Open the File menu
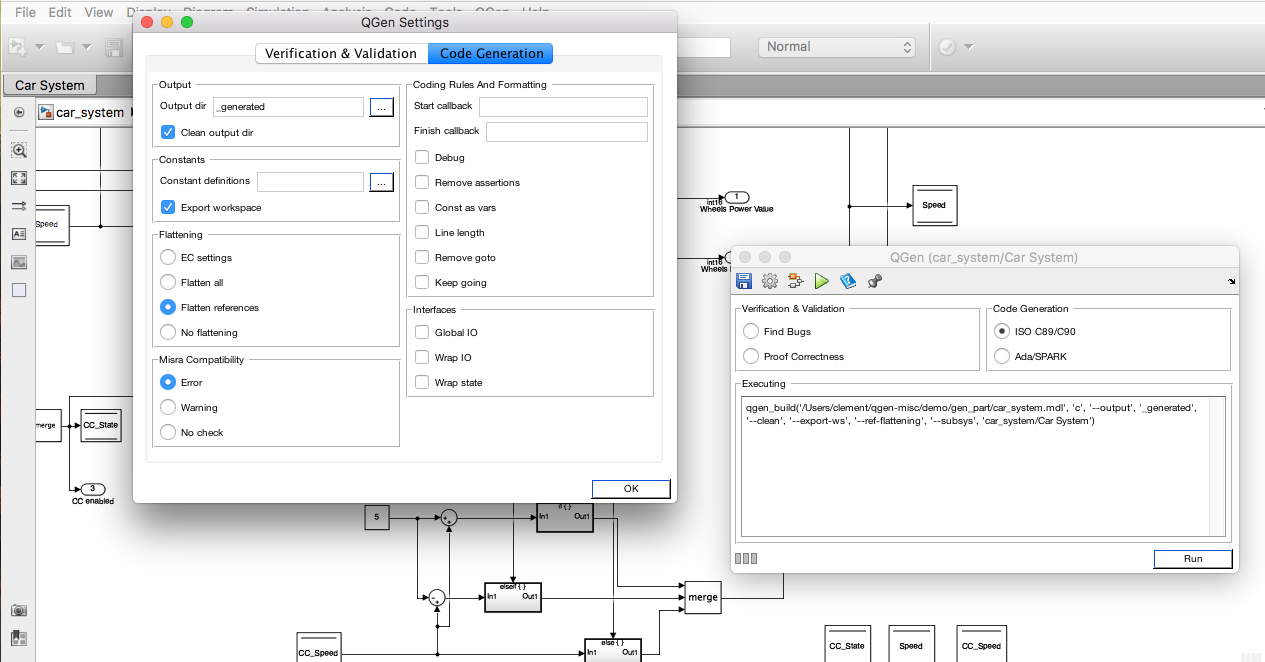1265x662 pixels. click(25, 12)
